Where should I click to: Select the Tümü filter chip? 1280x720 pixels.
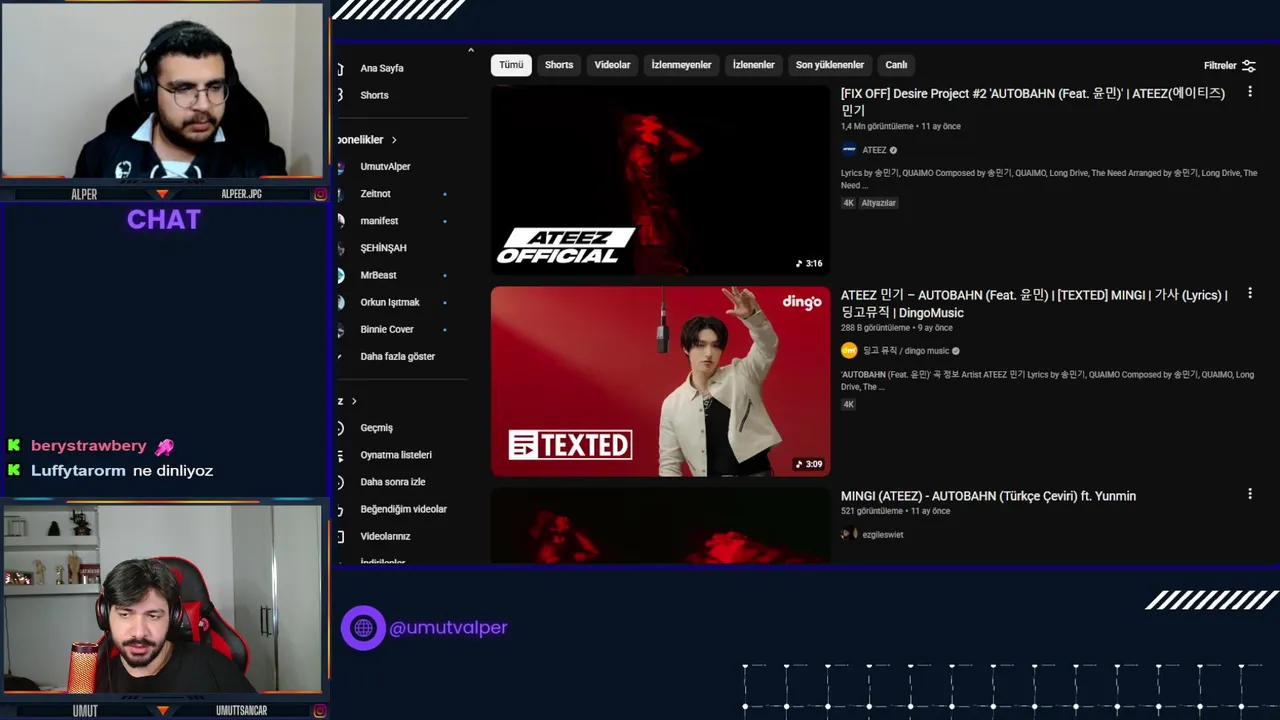point(511,65)
